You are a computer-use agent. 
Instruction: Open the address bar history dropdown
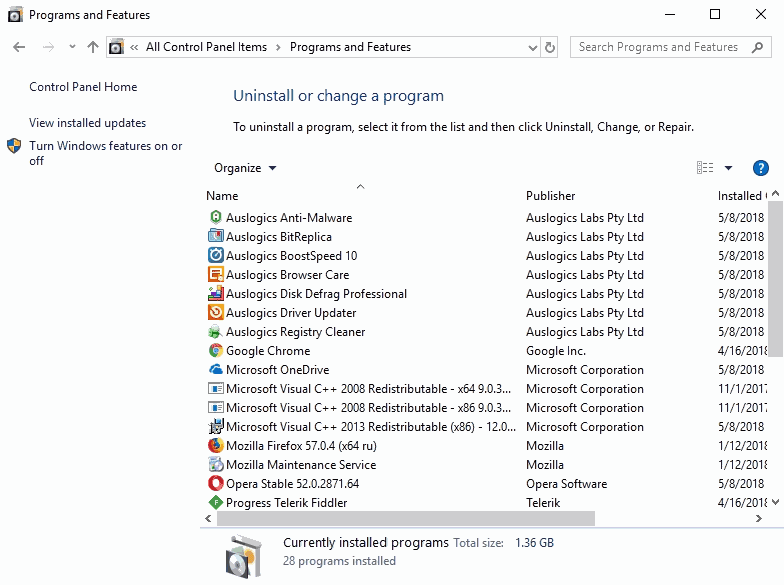[533, 48]
